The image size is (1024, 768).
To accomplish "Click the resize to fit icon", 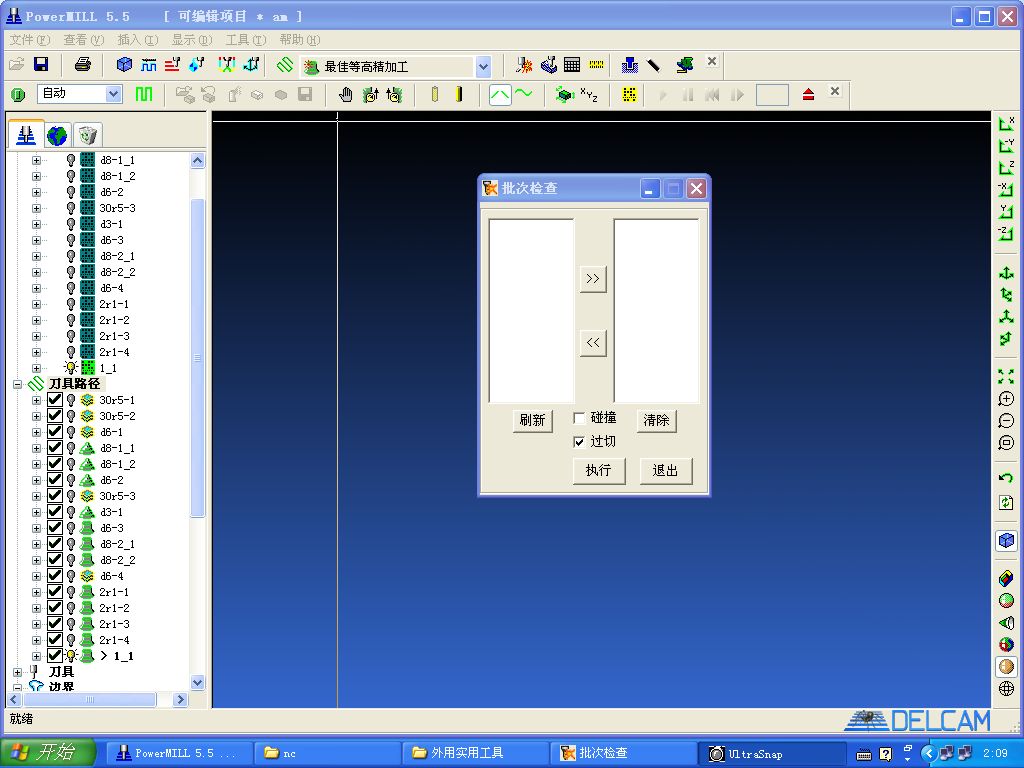I will click(1006, 376).
